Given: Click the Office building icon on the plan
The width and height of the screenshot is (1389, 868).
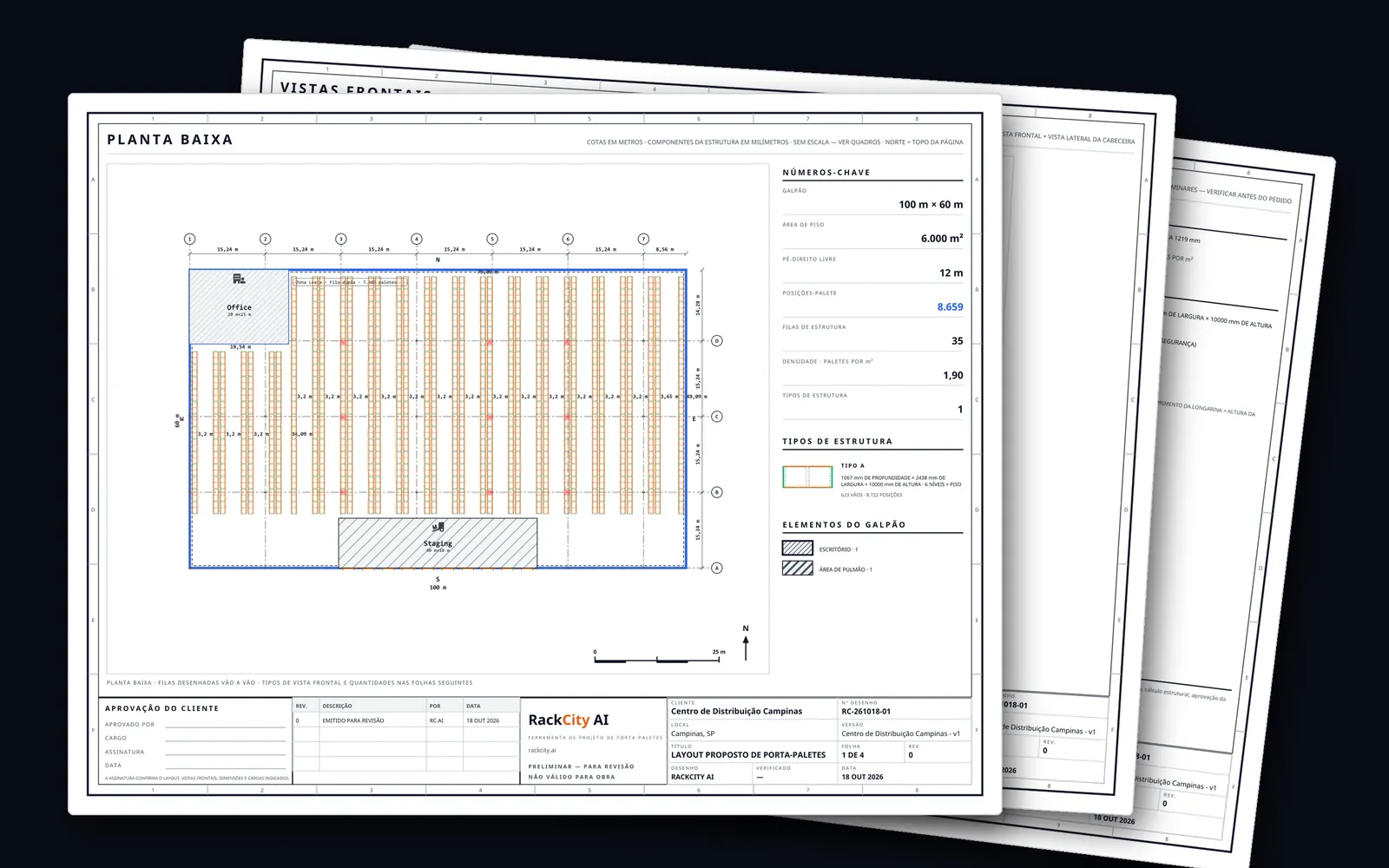Looking at the screenshot, I should point(239,279).
